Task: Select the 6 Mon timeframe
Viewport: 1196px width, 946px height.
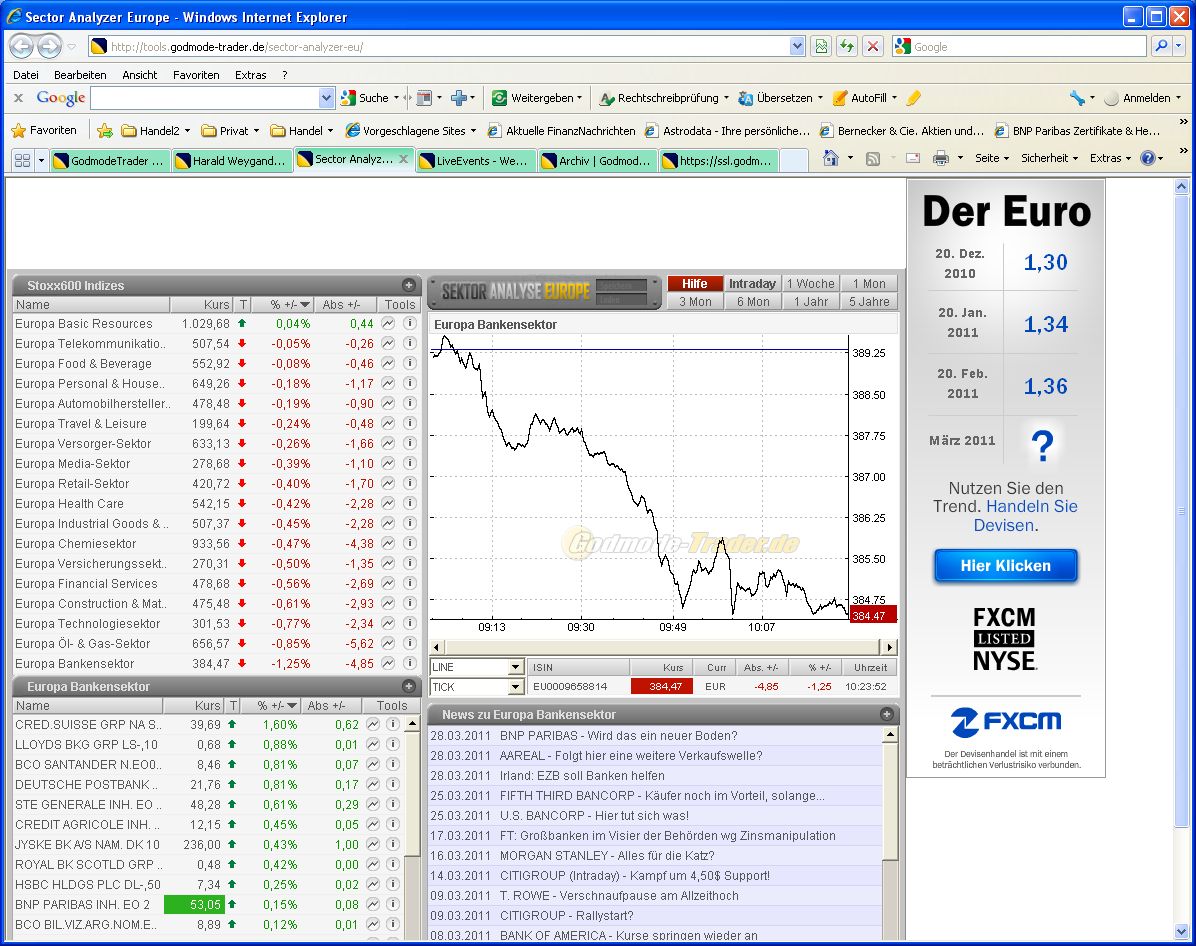Action: coord(752,302)
